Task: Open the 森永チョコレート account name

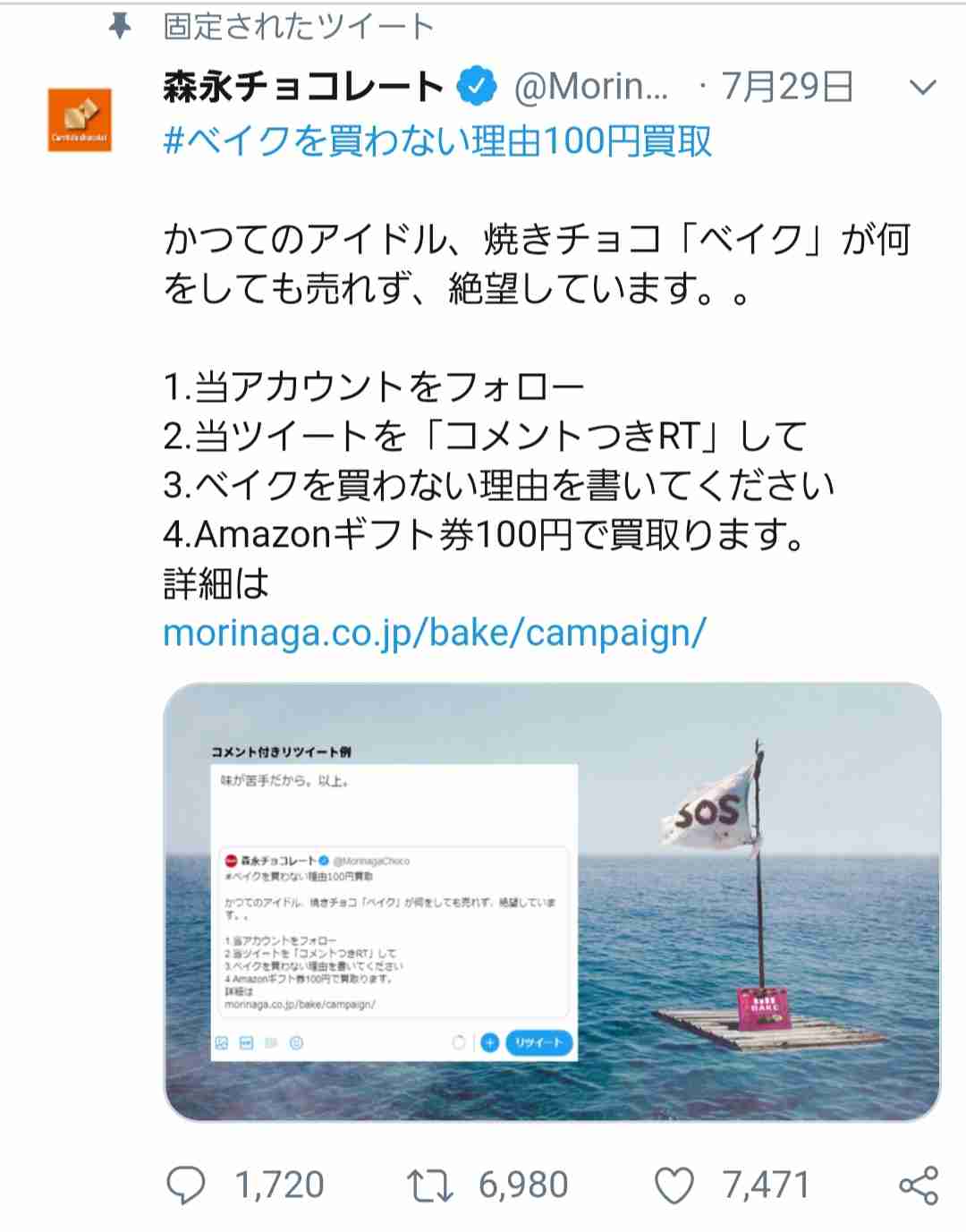Action: tap(303, 87)
